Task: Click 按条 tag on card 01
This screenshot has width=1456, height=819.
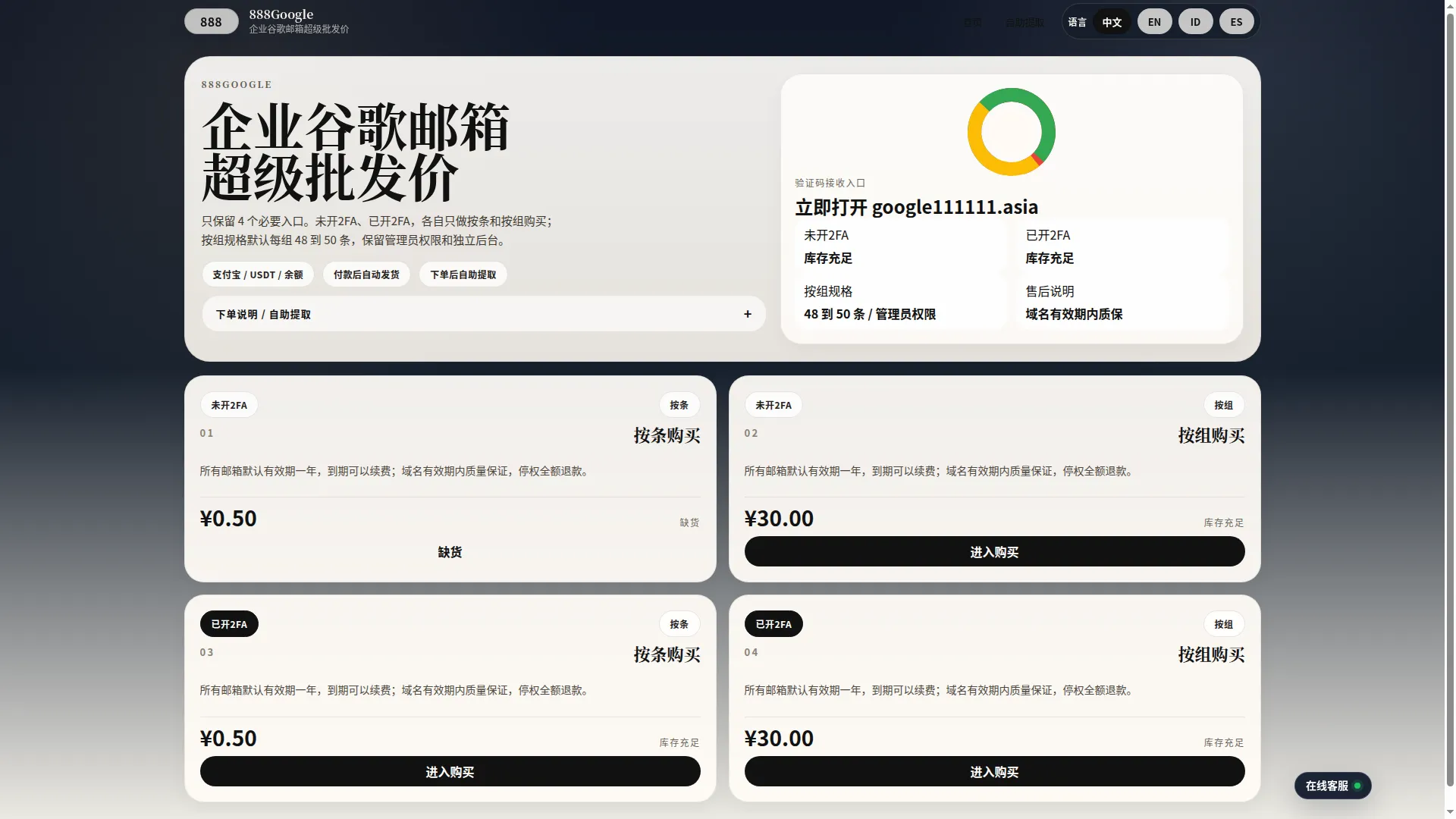Action: pyautogui.click(x=679, y=405)
